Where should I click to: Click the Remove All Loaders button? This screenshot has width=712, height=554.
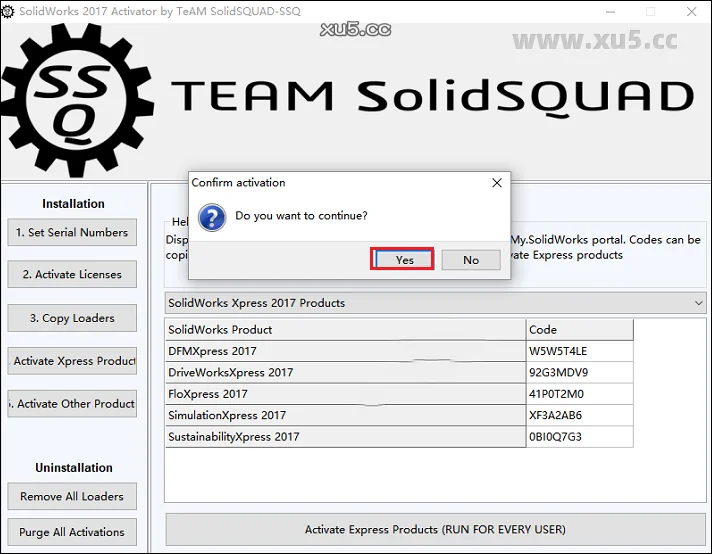72,497
